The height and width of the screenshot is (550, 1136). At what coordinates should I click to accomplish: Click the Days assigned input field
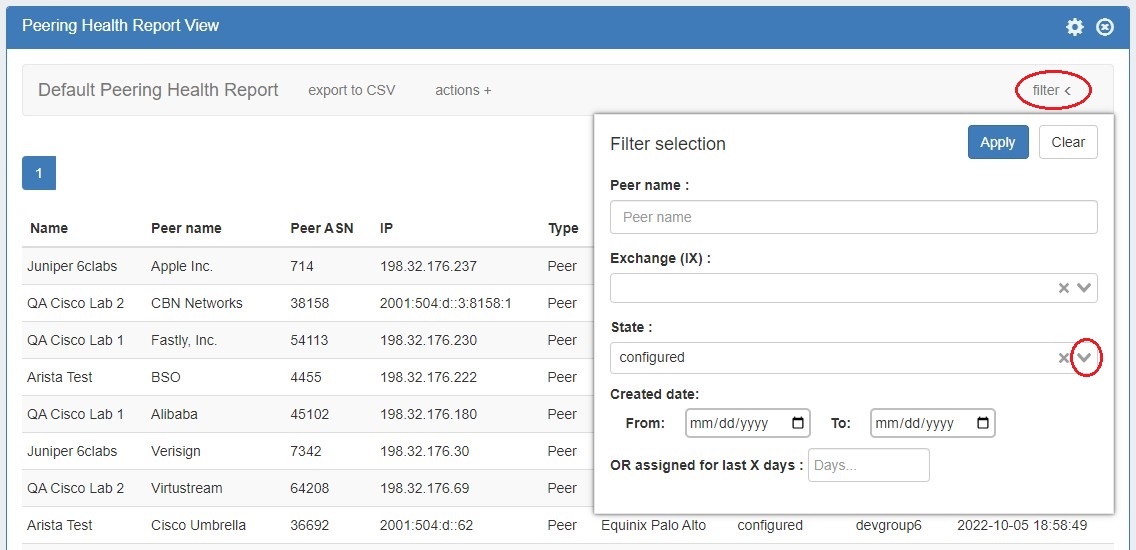tap(868, 465)
